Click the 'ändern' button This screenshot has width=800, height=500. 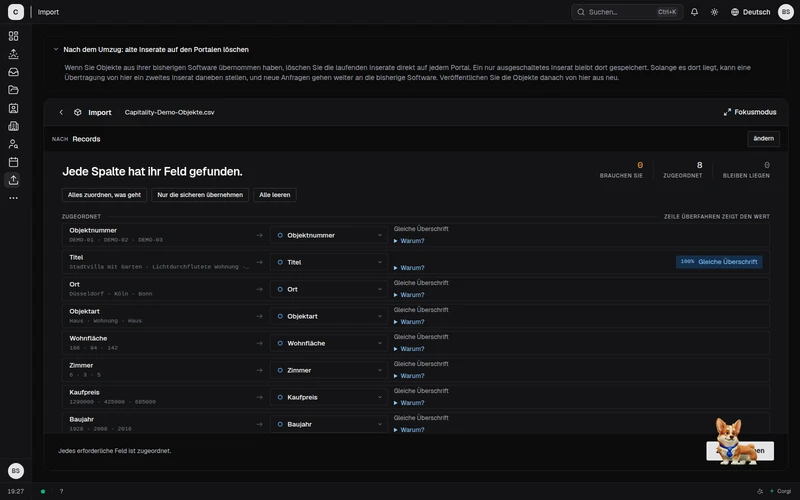pos(763,139)
